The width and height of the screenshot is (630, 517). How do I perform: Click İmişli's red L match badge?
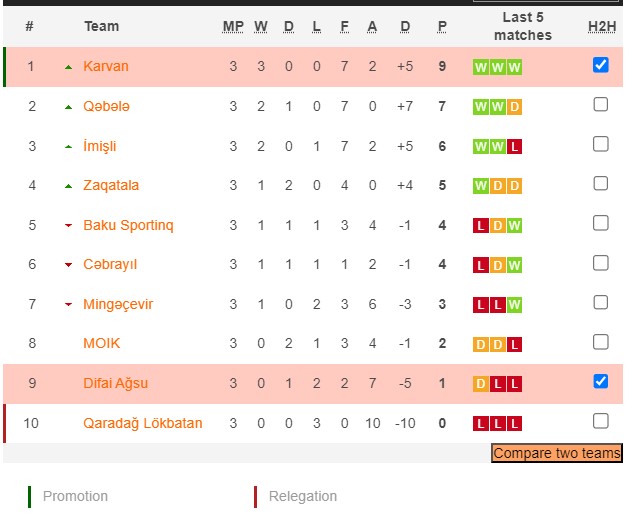(515, 146)
